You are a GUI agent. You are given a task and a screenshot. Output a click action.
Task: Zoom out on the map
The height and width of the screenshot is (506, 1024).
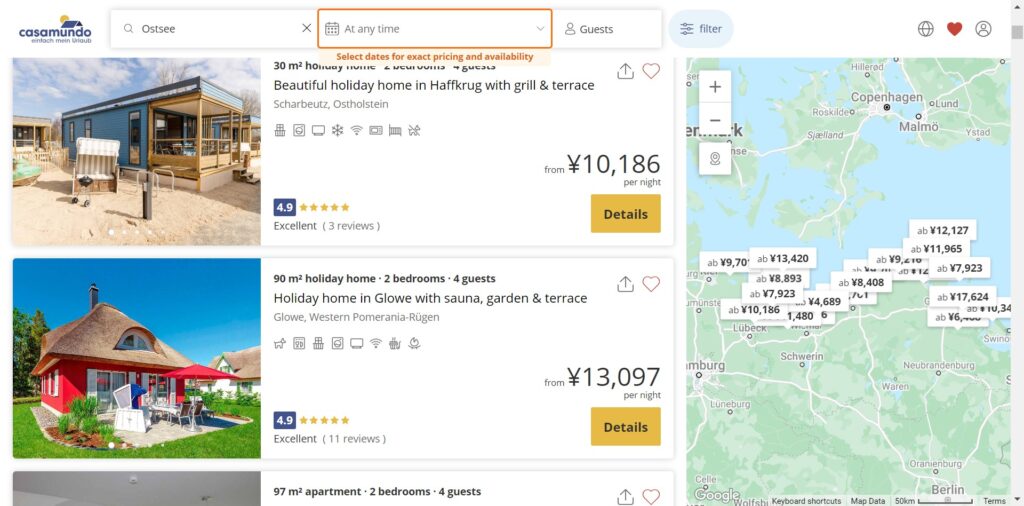click(715, 121)
